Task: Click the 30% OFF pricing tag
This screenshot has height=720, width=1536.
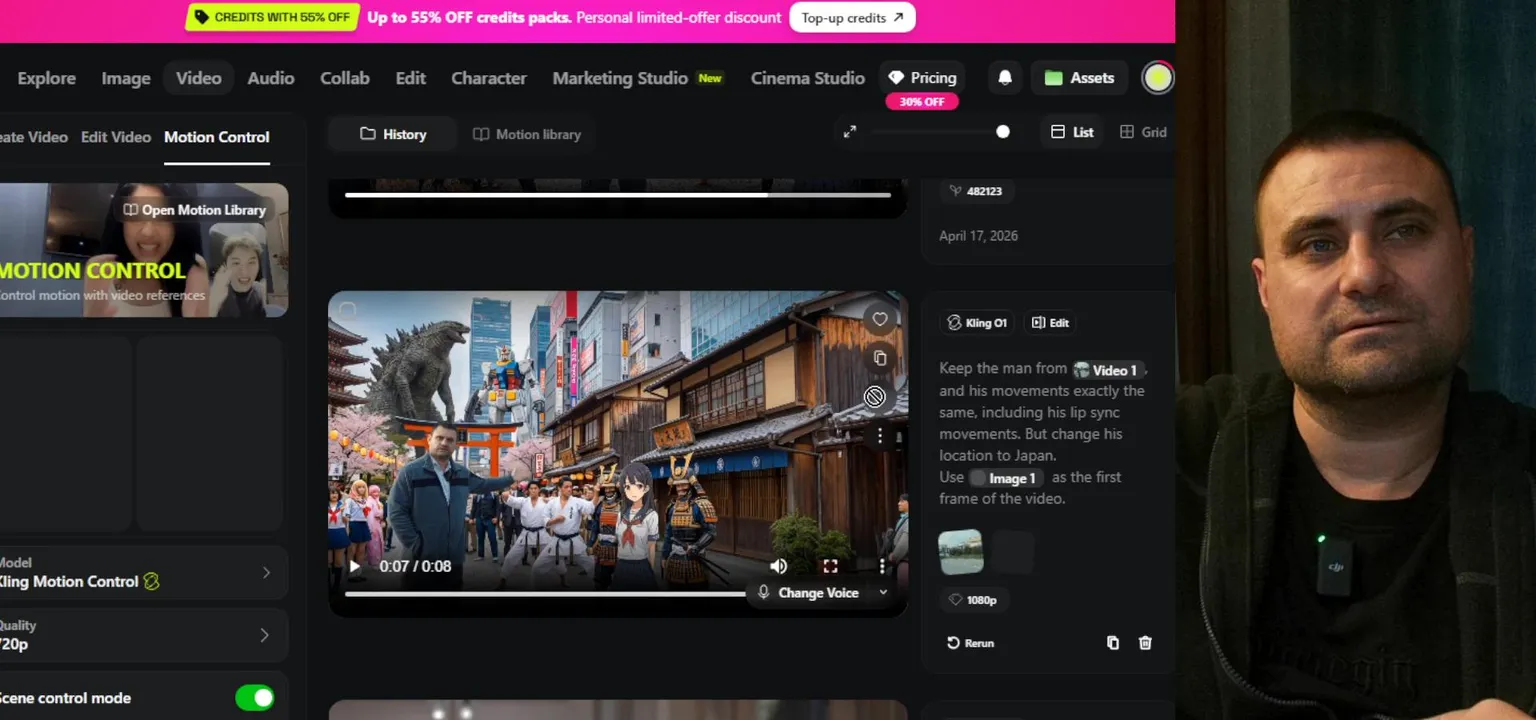Action: coord(922,102)
